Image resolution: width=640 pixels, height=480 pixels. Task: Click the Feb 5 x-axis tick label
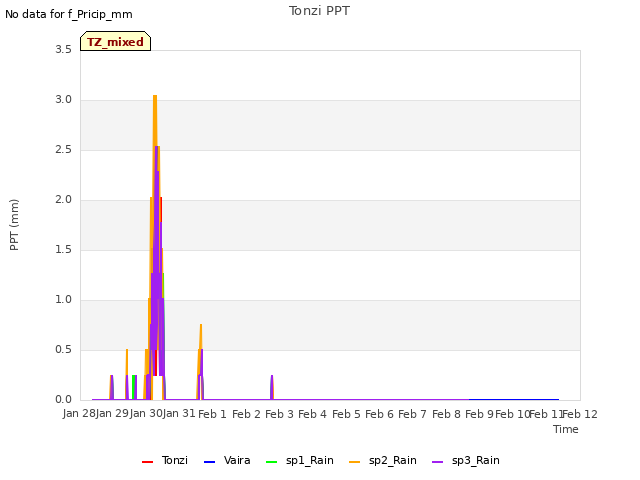click(346, 414)
